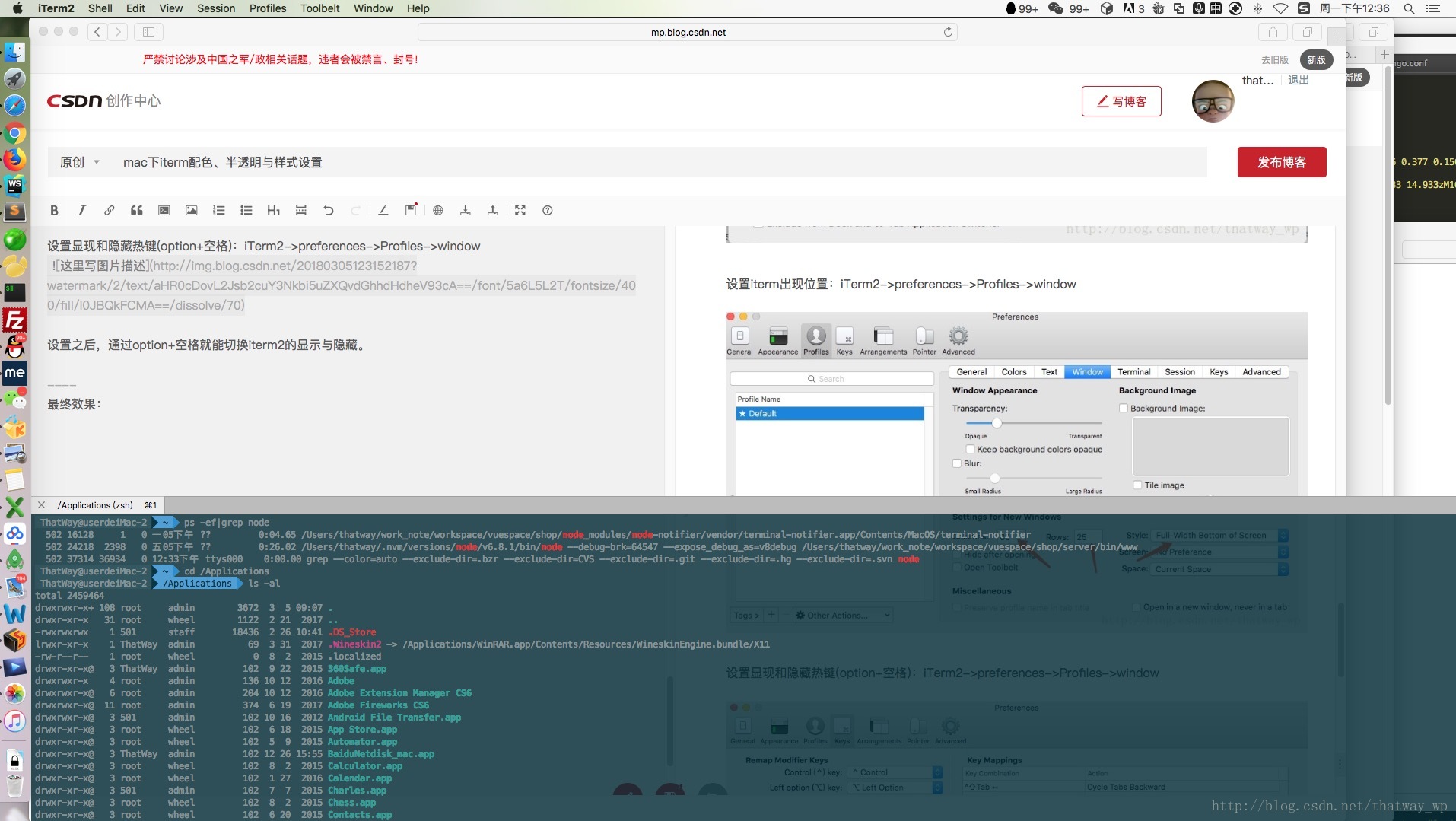Toggle the Tile image checkbox
Screen dimensions: 1456x821
[x=1137, y=485]
